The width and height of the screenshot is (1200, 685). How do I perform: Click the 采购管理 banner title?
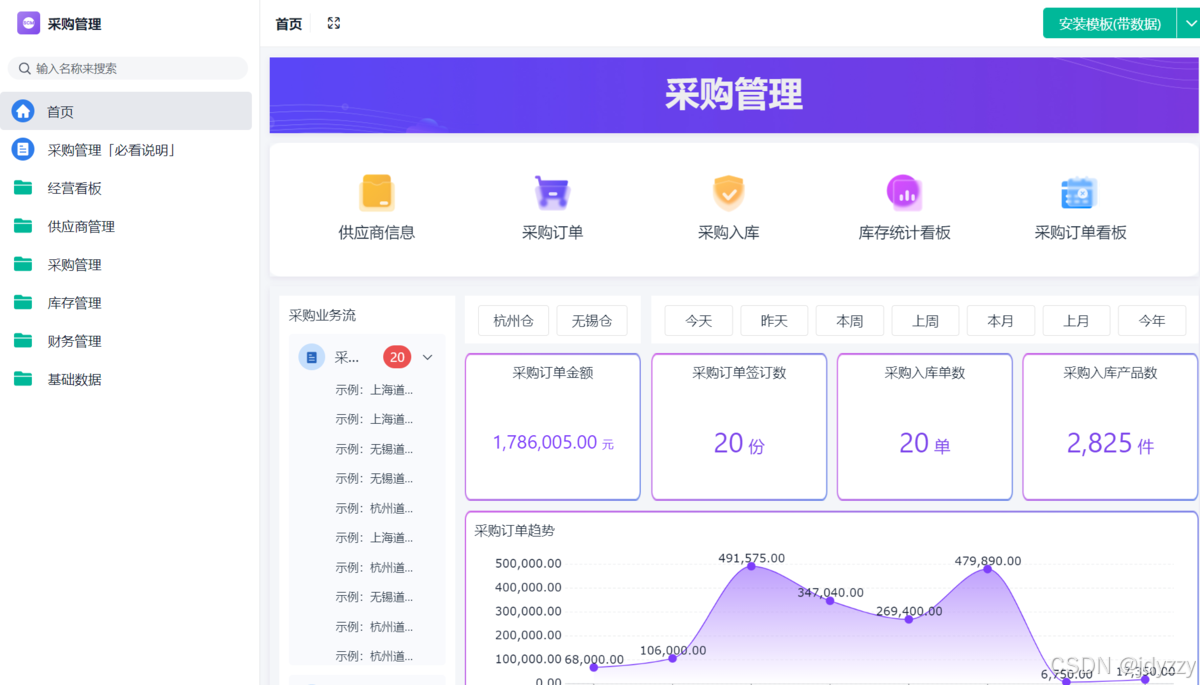pos(734,94)
